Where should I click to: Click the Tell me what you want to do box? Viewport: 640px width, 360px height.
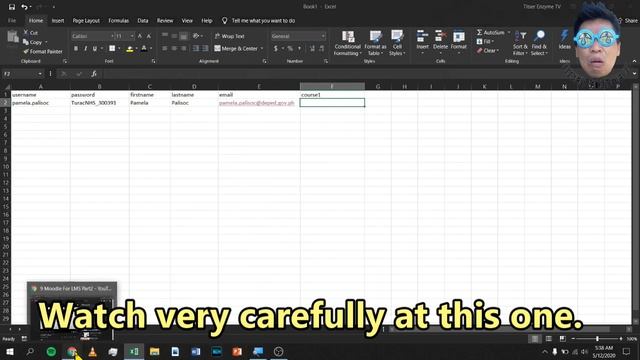(x=259, y=20)
